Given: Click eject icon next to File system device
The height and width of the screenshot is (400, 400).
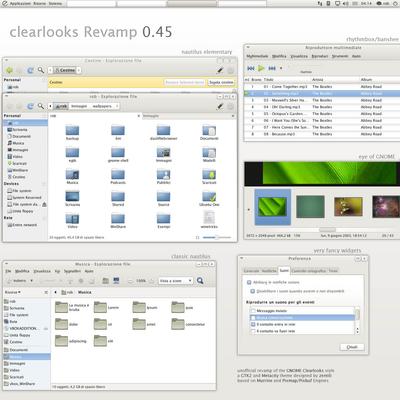Looking at the screenshot, I should point(44,204).
